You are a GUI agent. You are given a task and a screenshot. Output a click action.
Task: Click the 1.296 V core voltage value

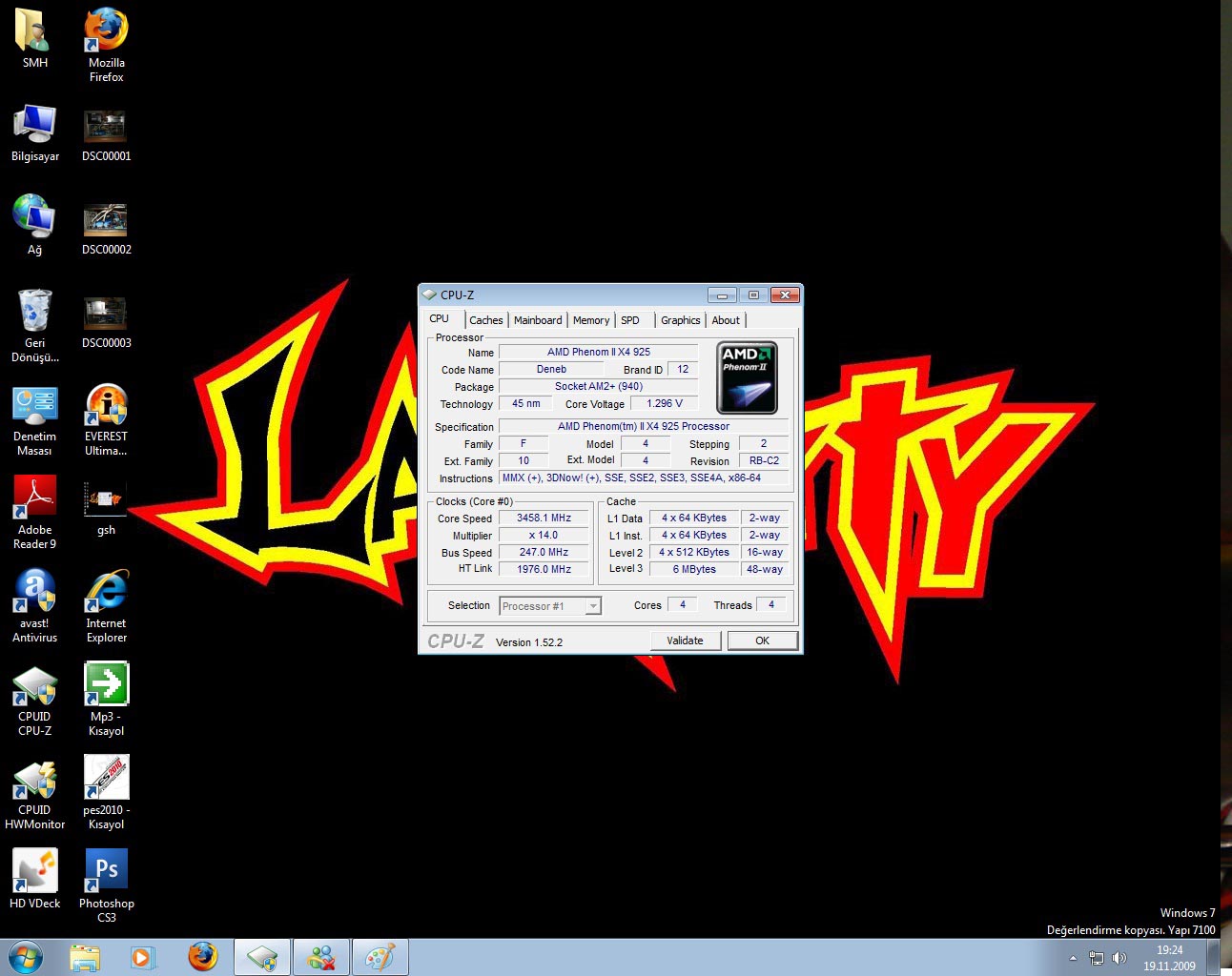tap(665, 403)
